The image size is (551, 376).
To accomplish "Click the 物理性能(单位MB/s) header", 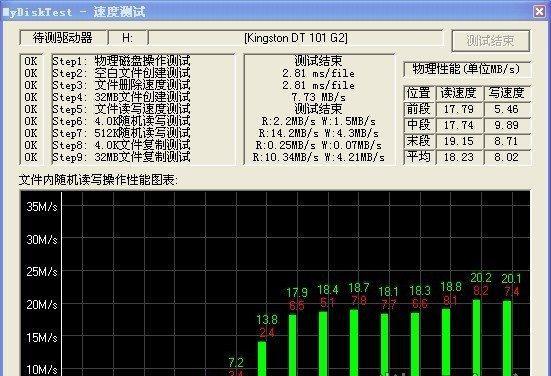I will point(466,69).
